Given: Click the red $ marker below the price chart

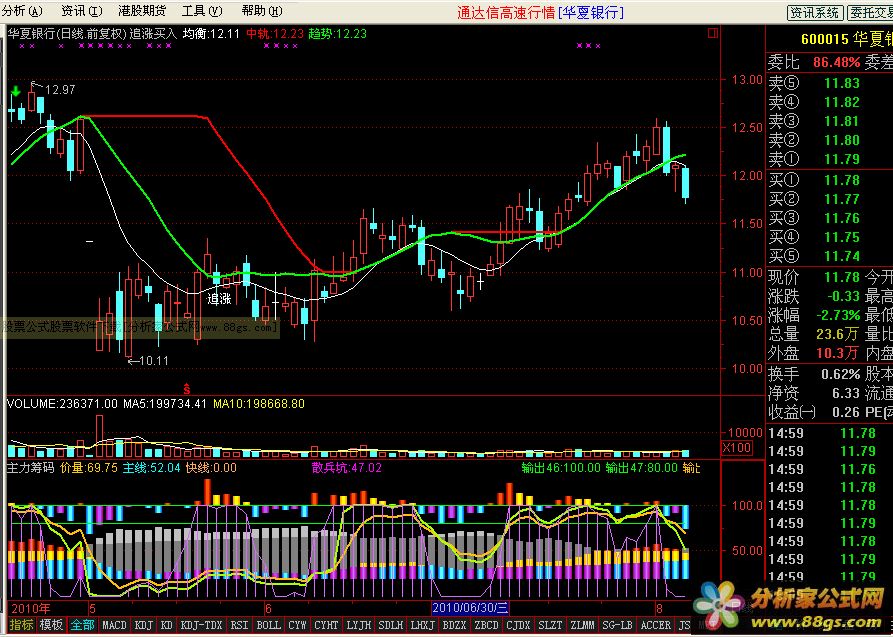Looking at the screenshot, I should point(187,389).
